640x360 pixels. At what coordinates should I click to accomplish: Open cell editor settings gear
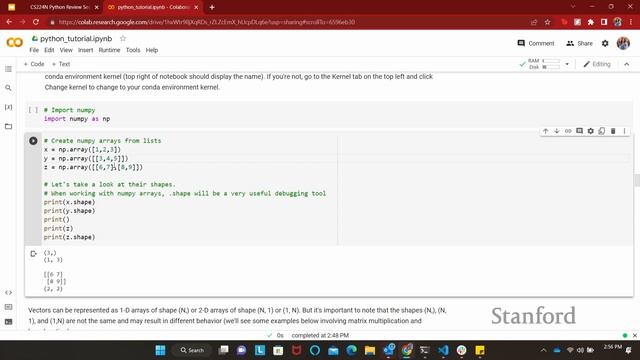click(591, 131)
